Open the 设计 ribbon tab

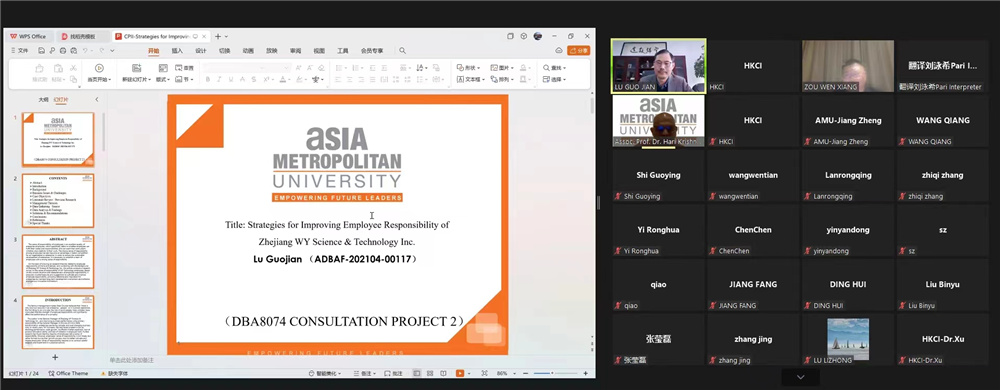tap(201, 50)
